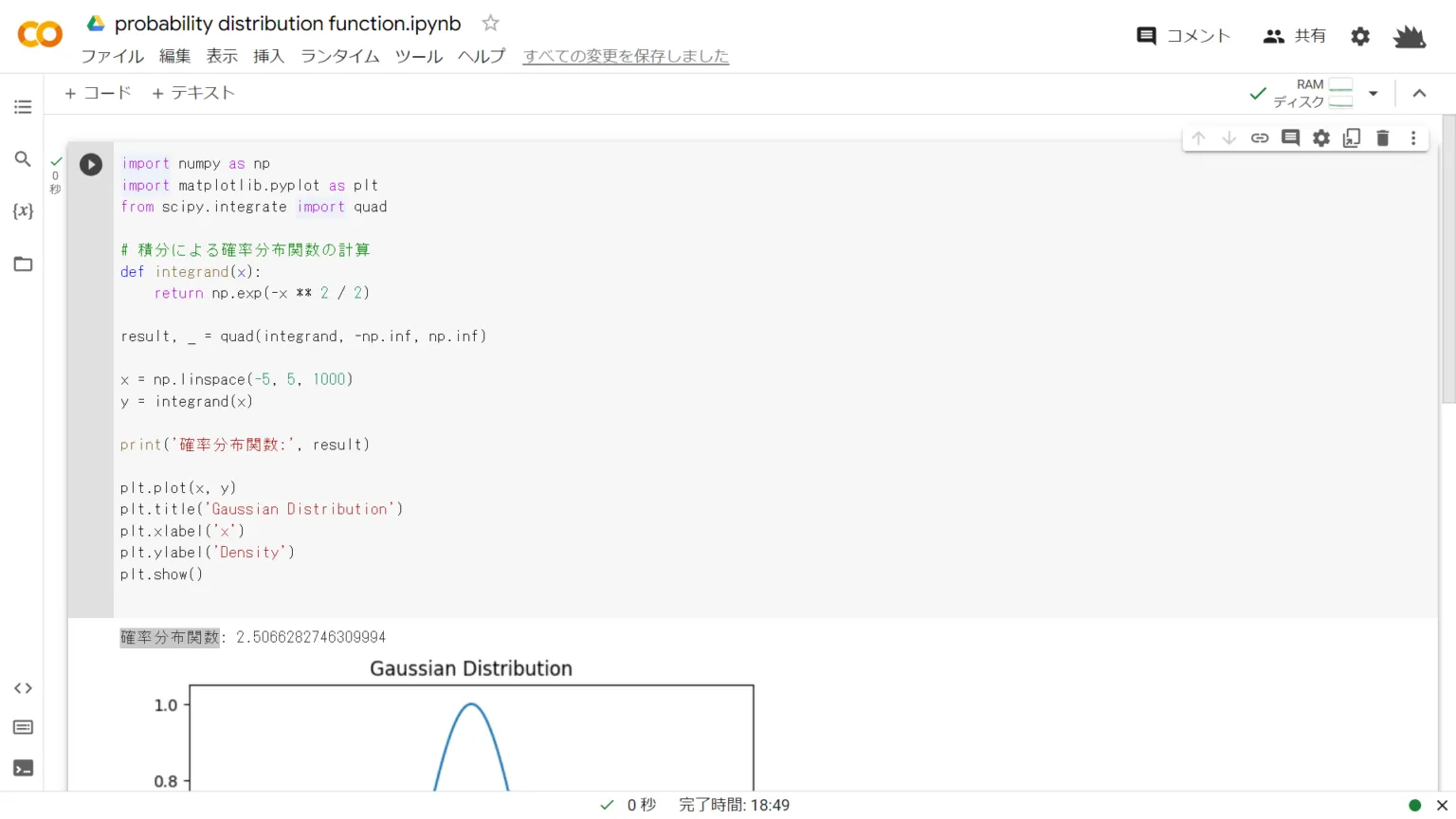Click the connected checkmark beside RAM
The image size is (1456, 819).
point(1258,93)
